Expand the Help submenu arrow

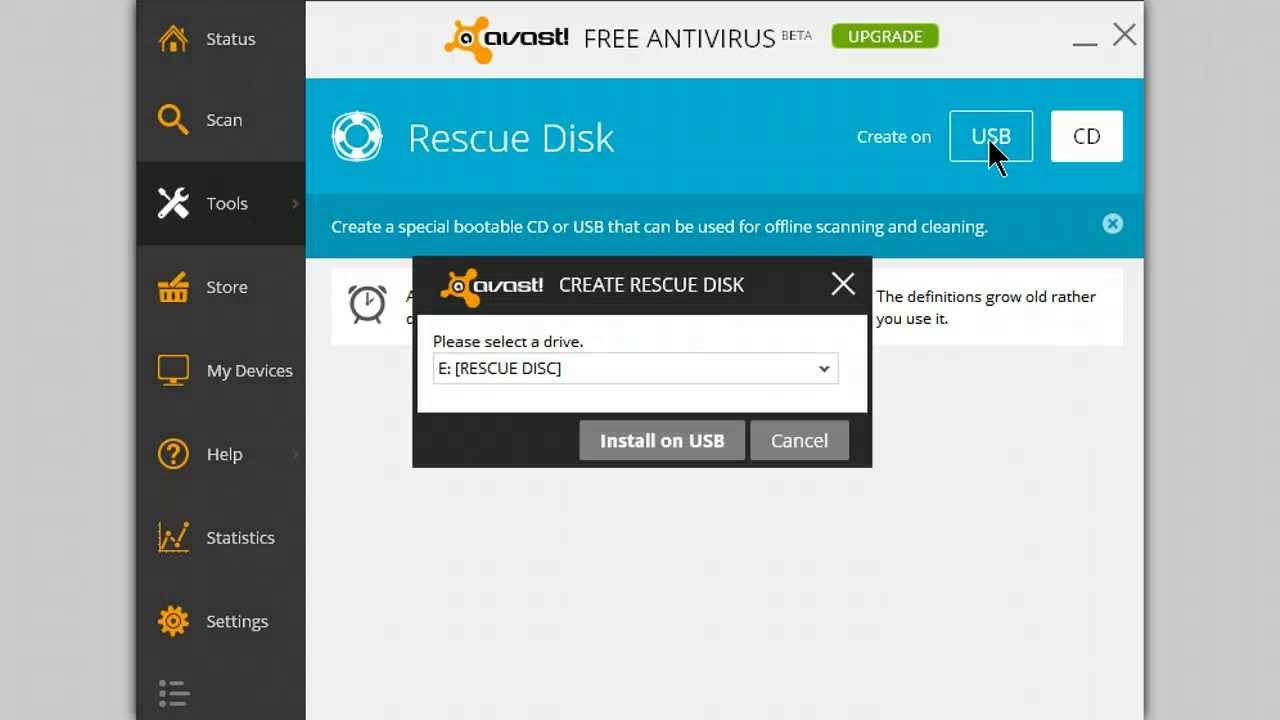point(295,454)
